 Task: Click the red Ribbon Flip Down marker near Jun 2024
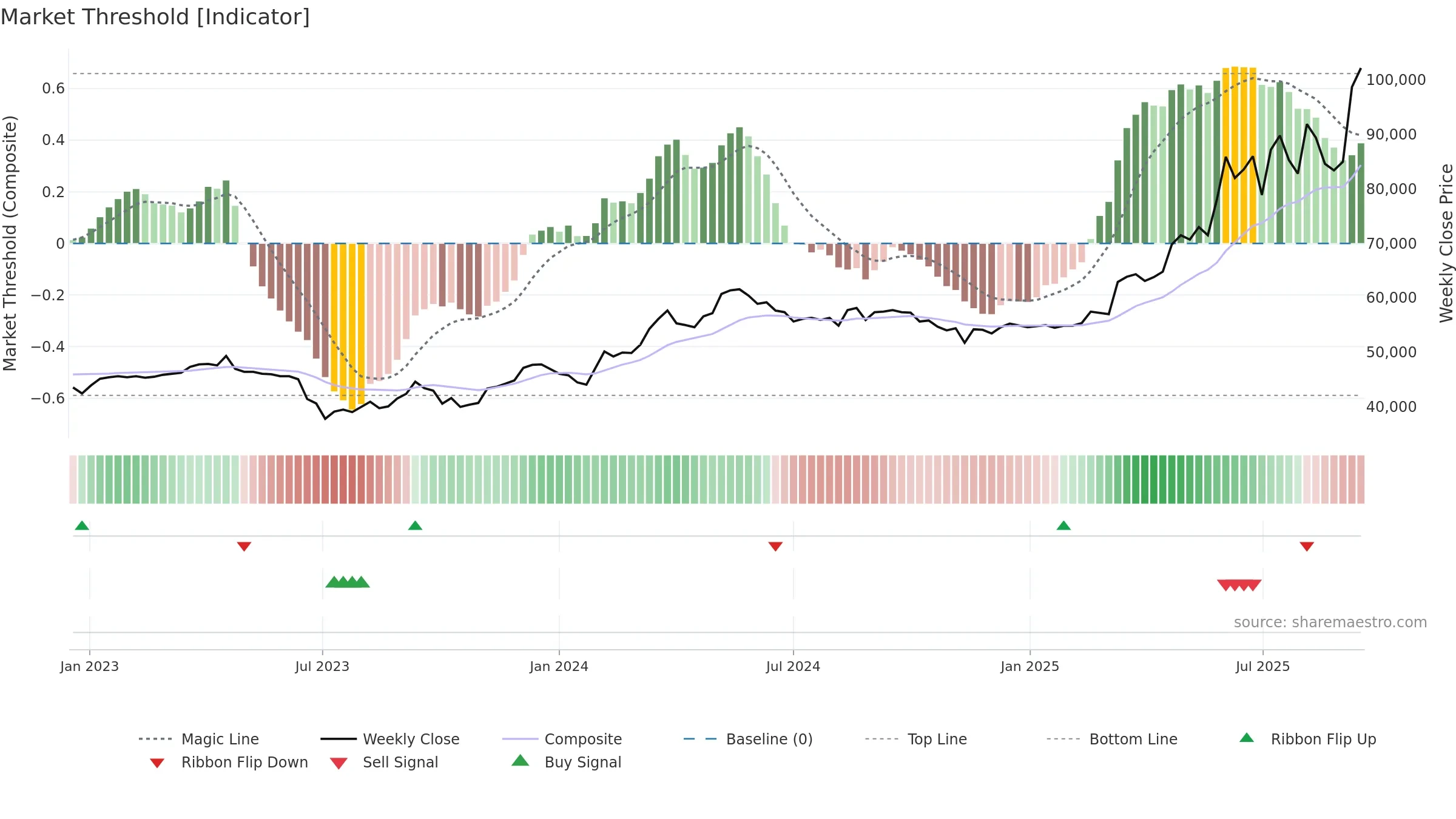point(775,547)
